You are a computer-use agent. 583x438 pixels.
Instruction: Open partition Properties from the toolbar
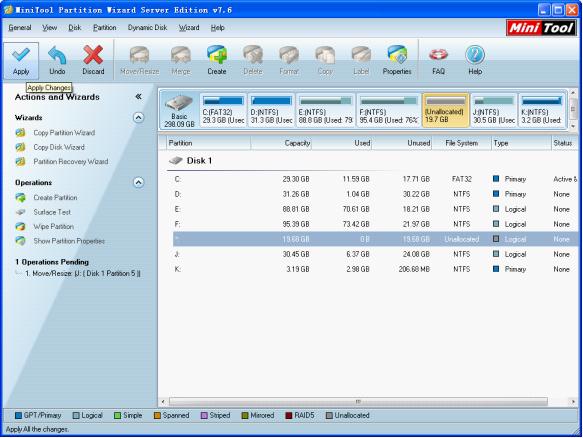(397, 55)
